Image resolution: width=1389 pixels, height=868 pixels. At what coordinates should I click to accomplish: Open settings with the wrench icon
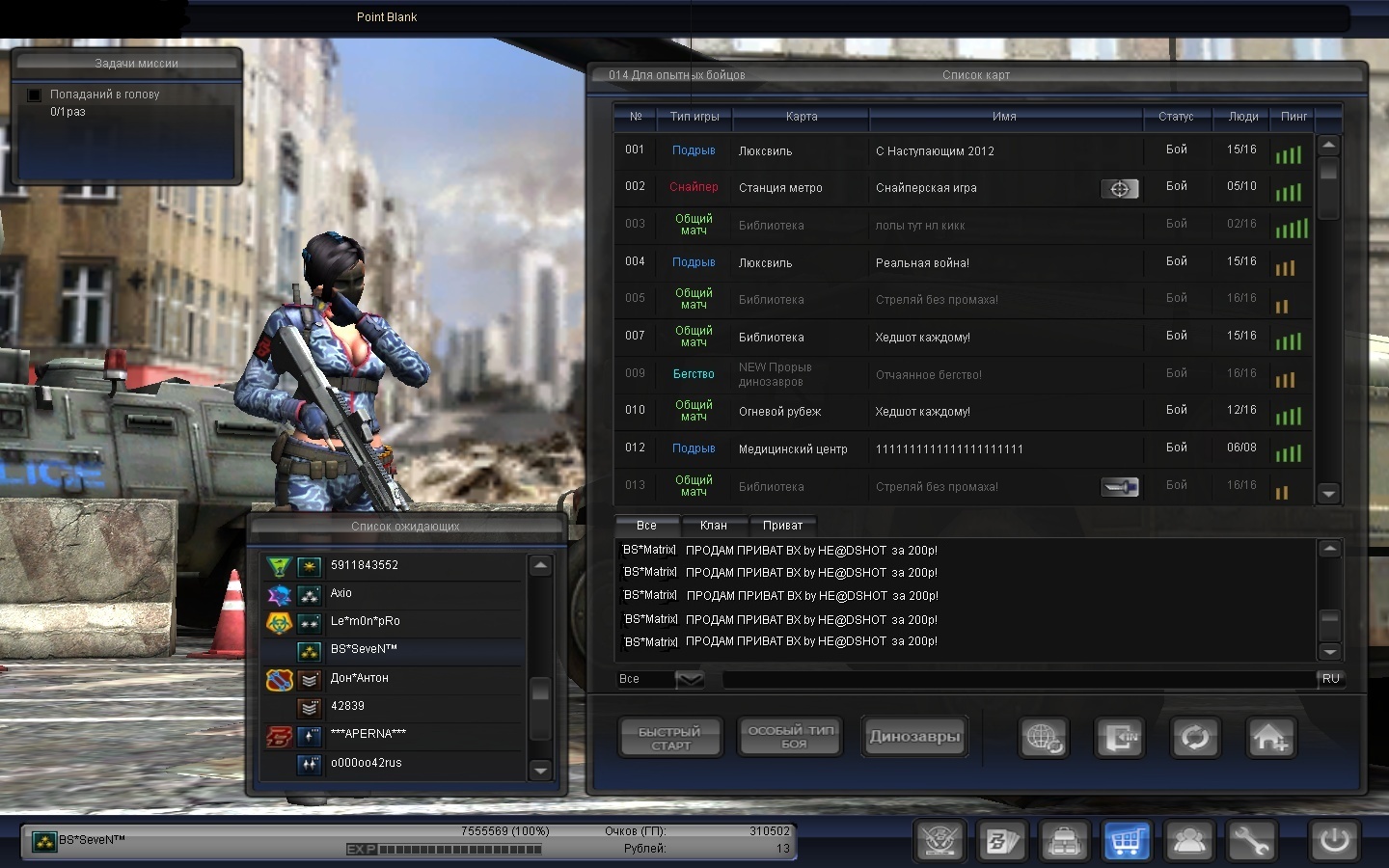[1250, 841]
